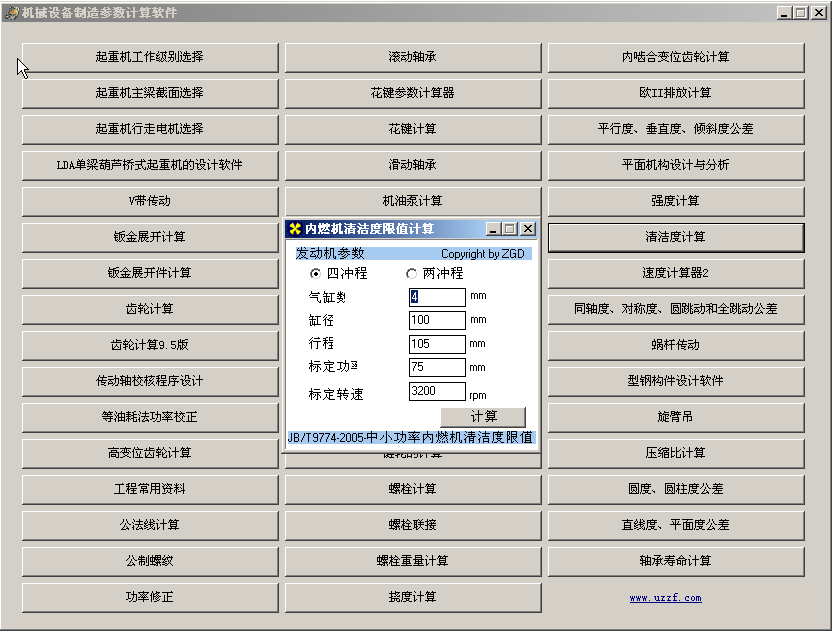Screen dimensions: 832x631
Task: Open 强度计算 module
Action: [x=676, y=202]
